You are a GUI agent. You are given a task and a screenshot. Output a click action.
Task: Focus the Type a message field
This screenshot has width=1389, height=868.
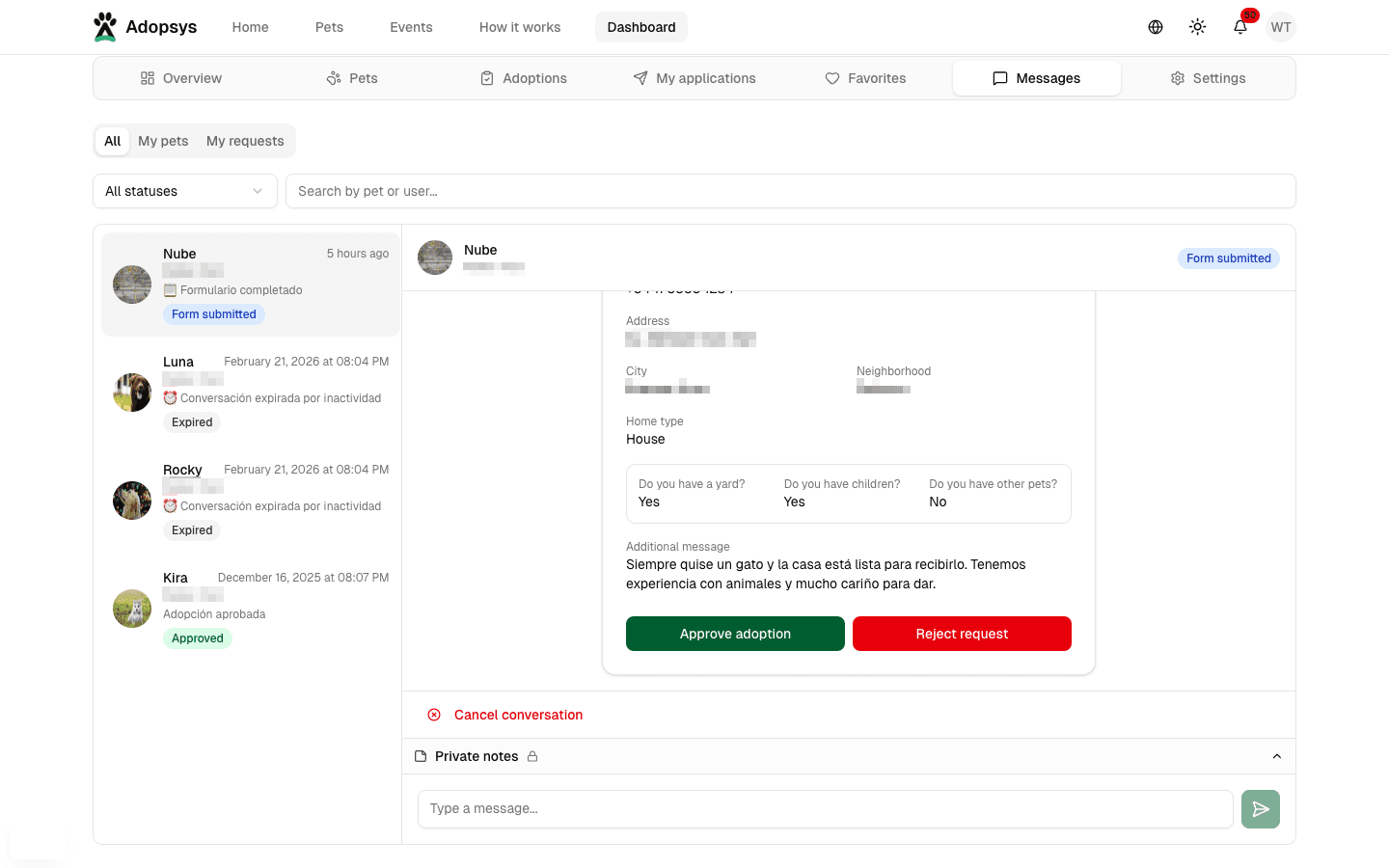(825, 809)
